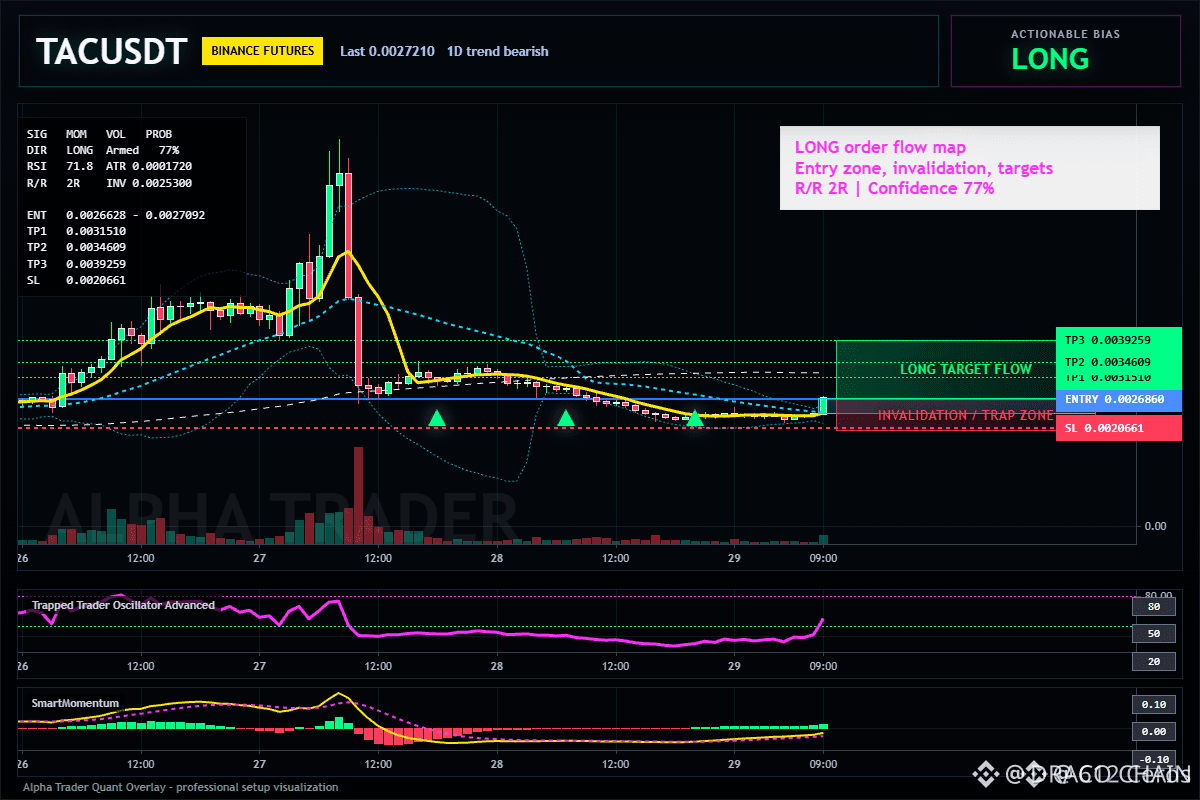Click the 80 level on oscillator axis
The width and height of the screenshot is (1200, 800).
pyautogui.click(x=1154, y=607)
